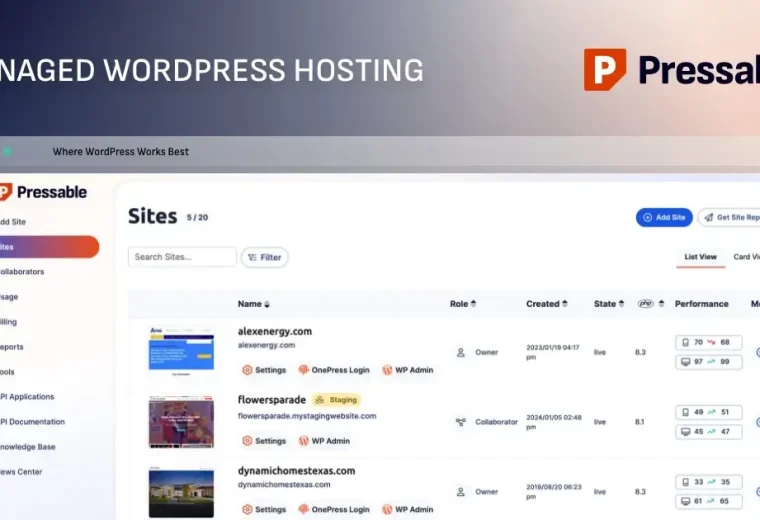
Task: Open Settings for dynamichomestexas.com
Action: 264,509
